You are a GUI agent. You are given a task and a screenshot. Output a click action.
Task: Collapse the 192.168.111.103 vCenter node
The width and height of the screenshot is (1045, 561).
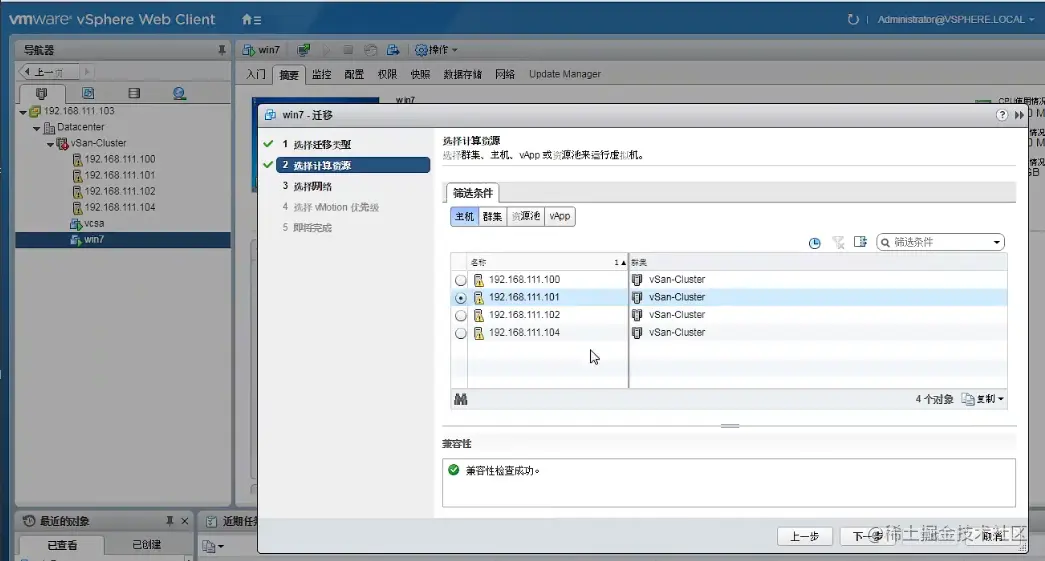[23, 112]
